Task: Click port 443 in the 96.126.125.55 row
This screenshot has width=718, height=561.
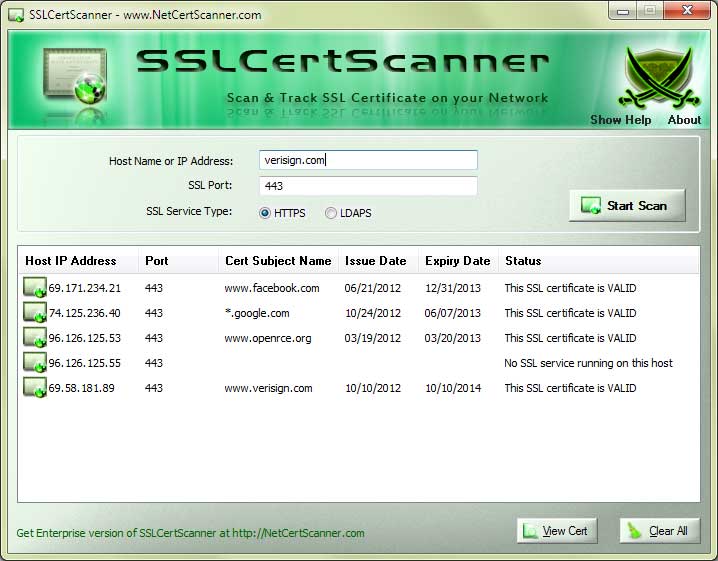Action: pos(154,363)
